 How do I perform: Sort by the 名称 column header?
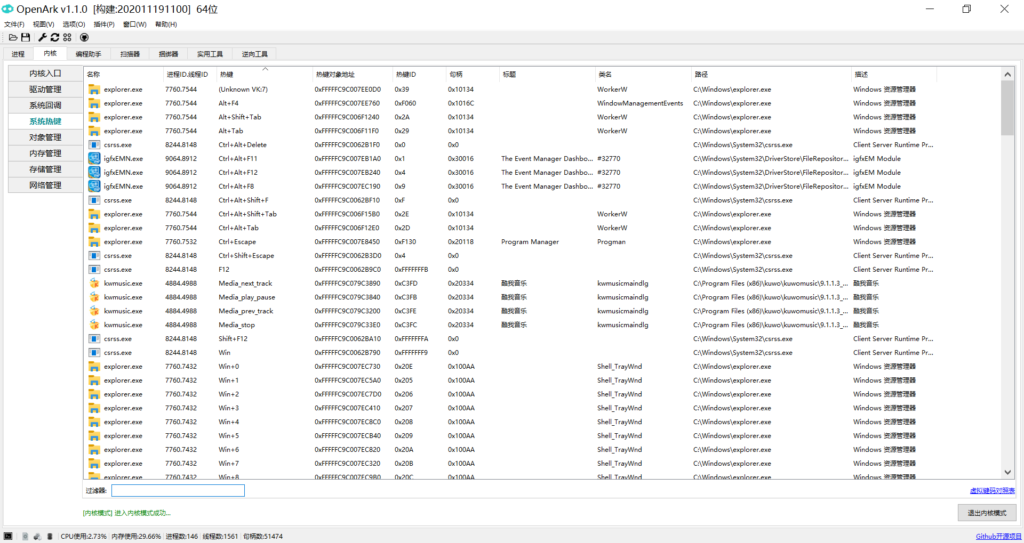123,74
